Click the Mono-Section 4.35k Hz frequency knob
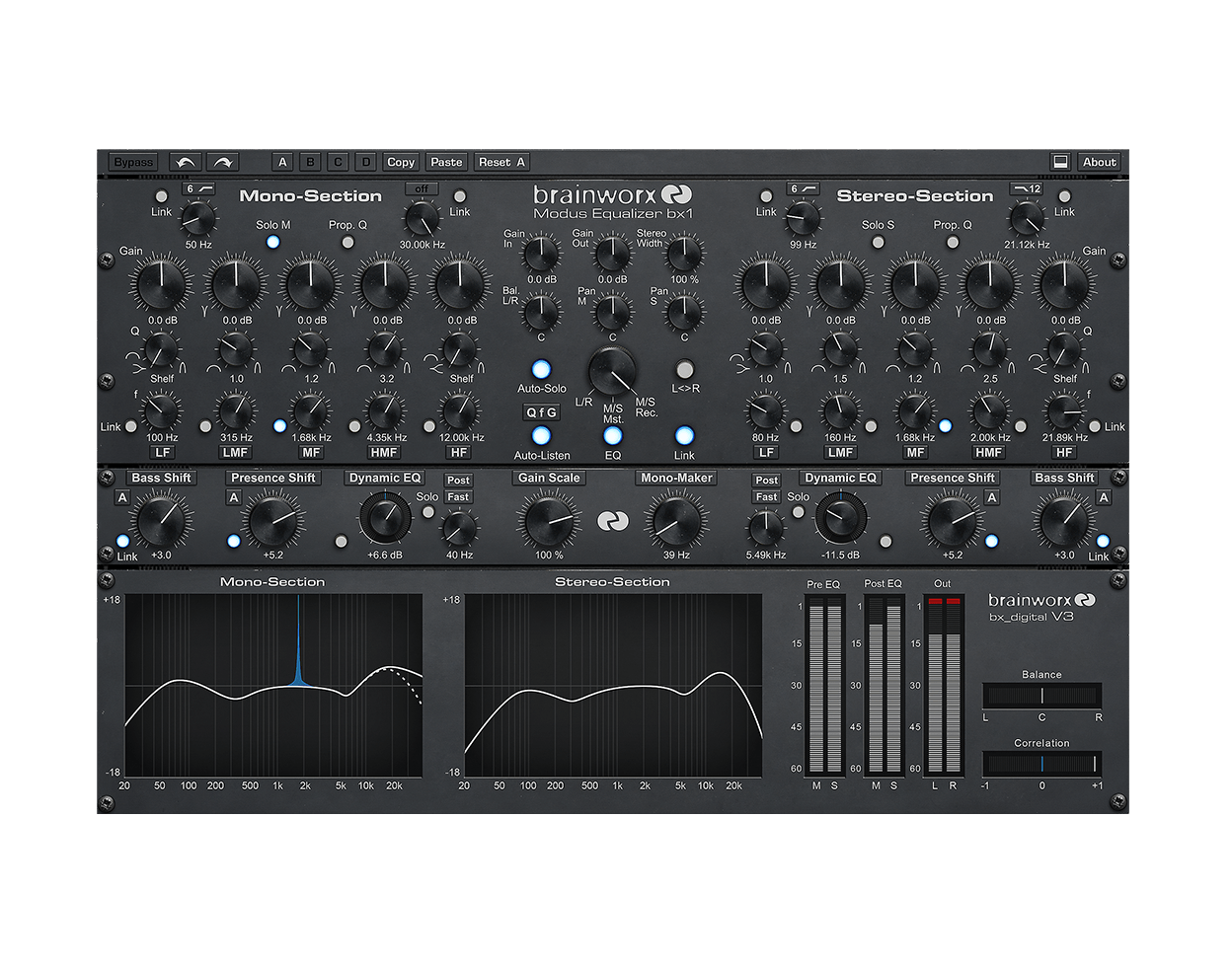Image resolution: width=1232 pixels, height=967 pixels. (x=386, y=410)
